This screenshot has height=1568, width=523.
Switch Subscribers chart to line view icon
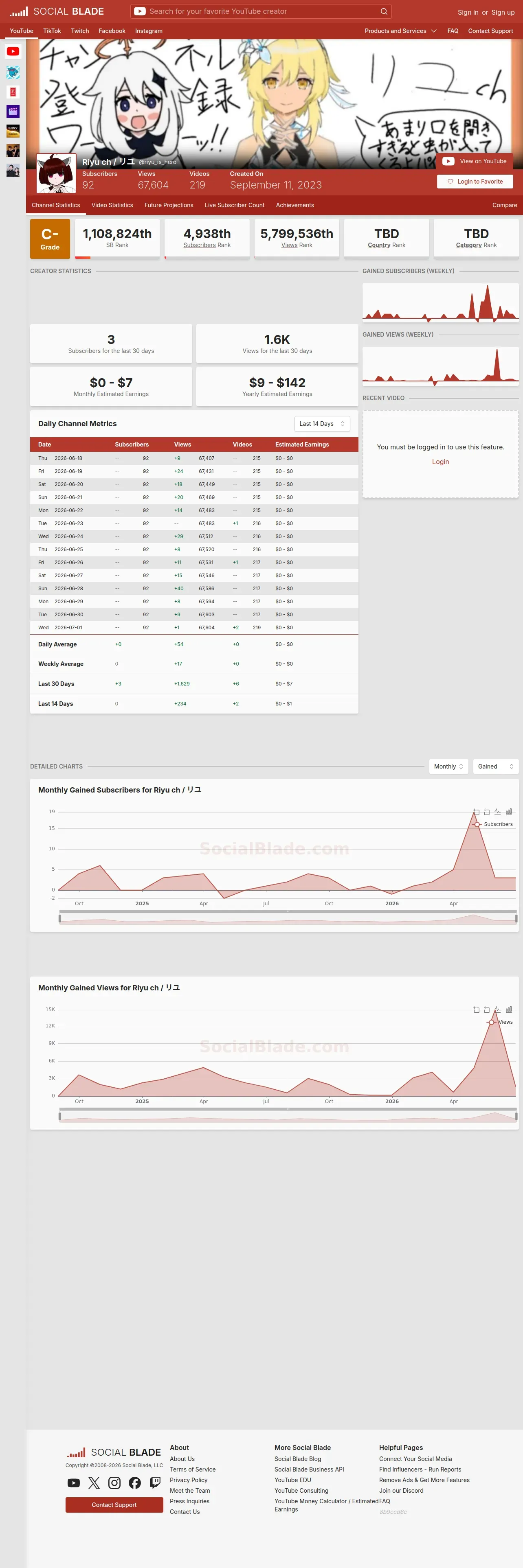[497, 812]
